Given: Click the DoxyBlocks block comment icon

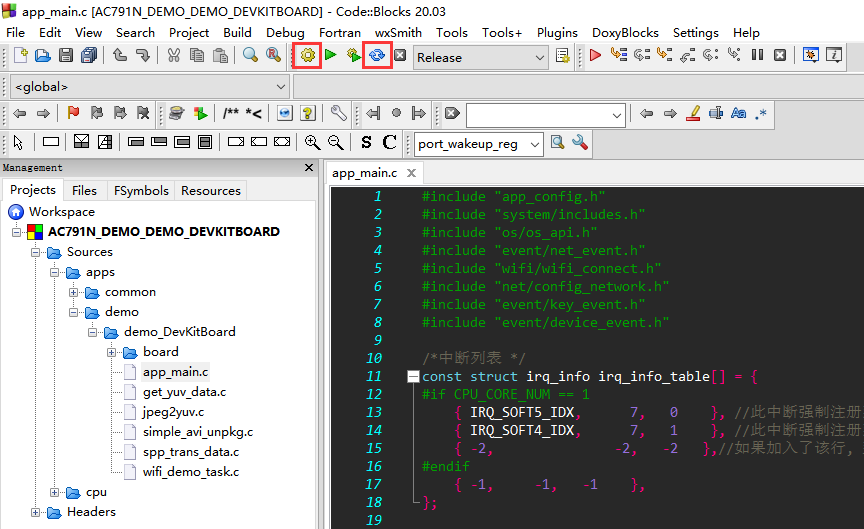Looking at the screenshot, I should [231, 113].
